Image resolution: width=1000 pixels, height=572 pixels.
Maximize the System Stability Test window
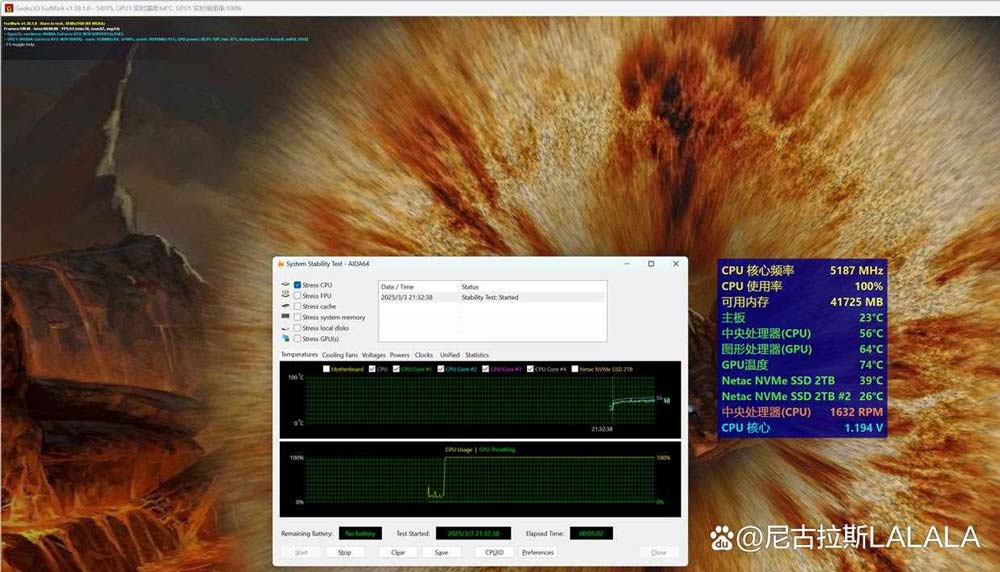(x=651, y=264)
